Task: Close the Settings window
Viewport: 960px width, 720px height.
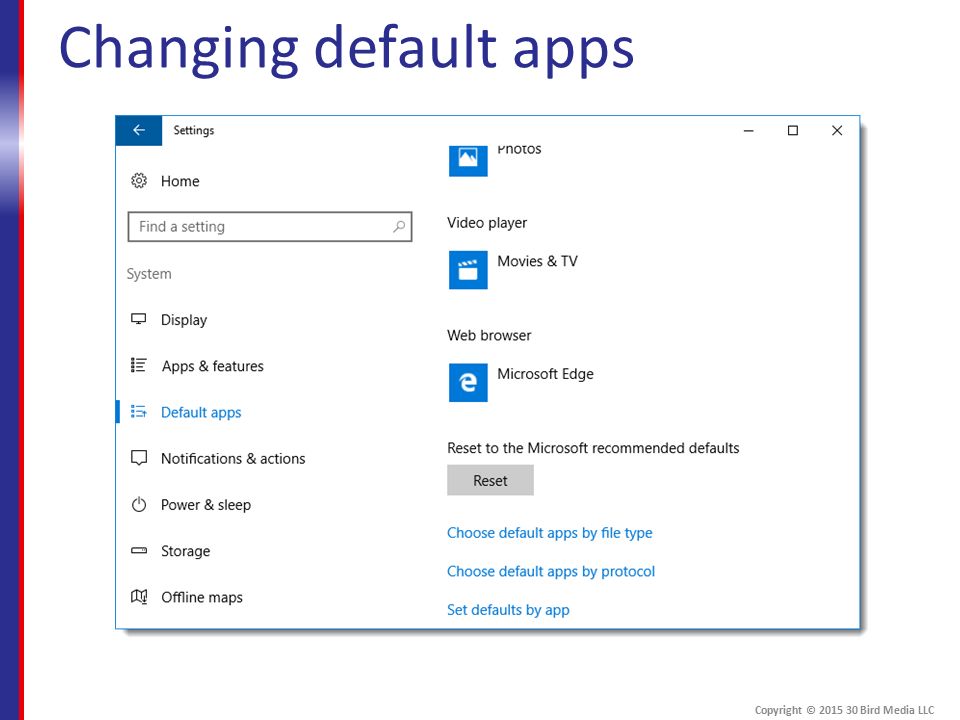Action: (x=837, y=130)
